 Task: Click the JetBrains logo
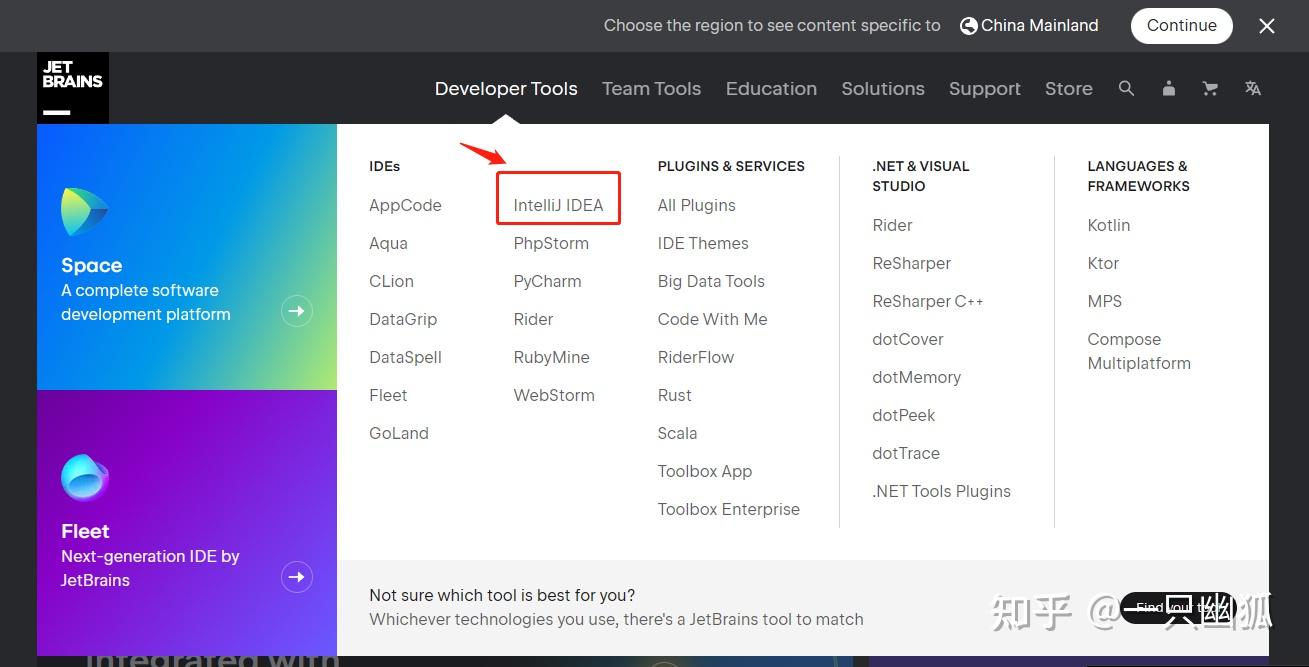(x=73, y=88)
